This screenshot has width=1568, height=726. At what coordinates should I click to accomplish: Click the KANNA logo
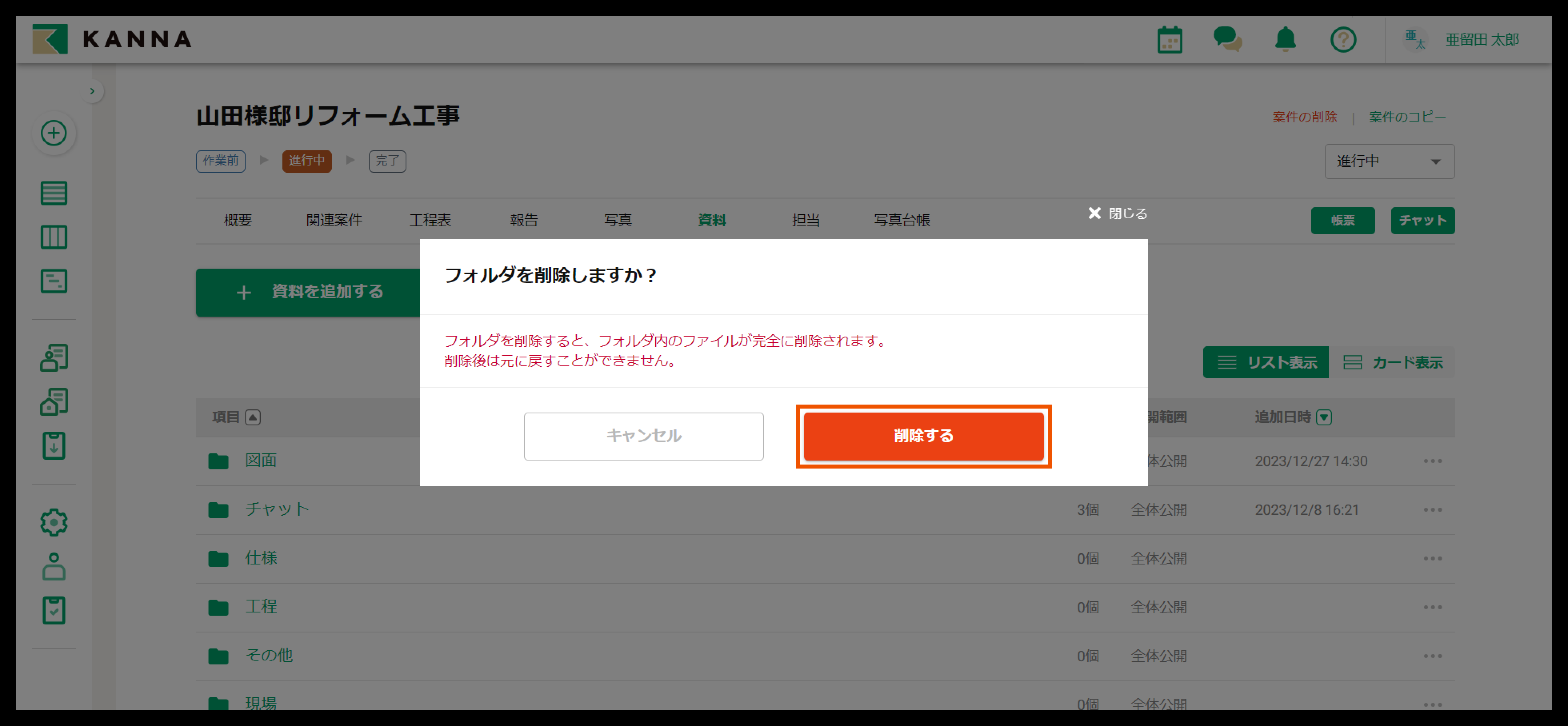pos(112,40)
